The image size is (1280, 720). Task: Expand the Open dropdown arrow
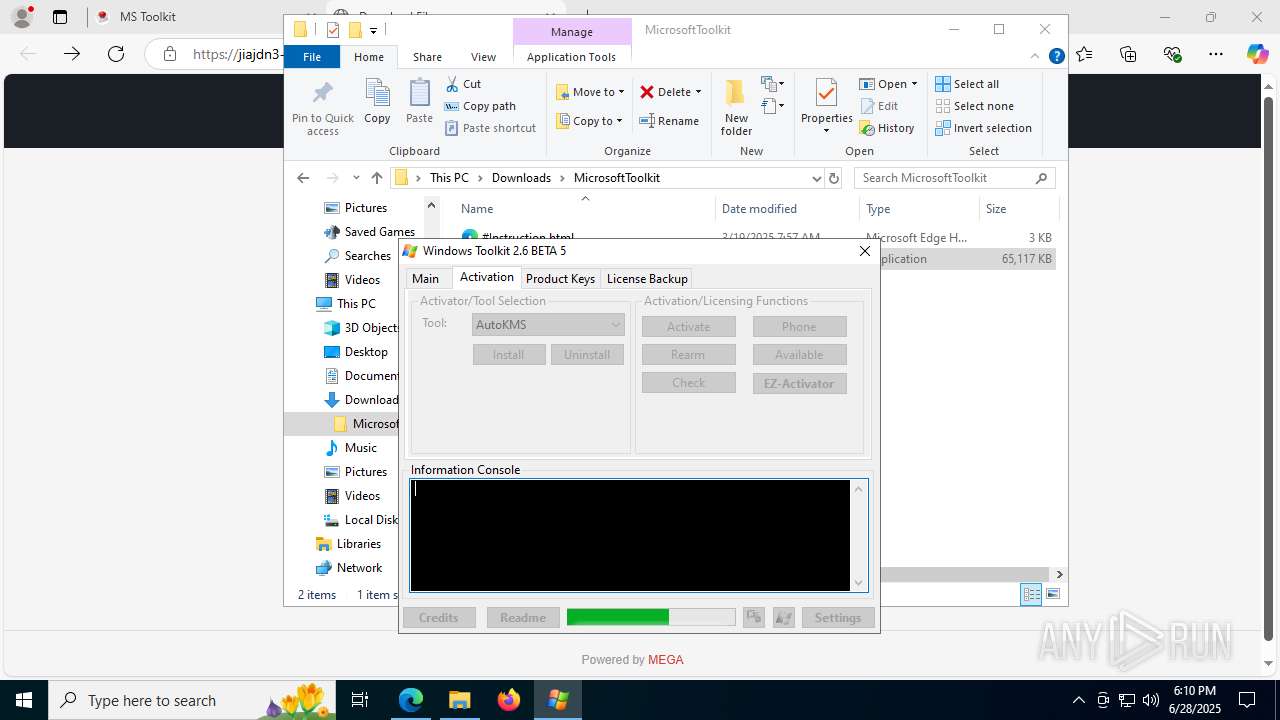tap(914, 84)
